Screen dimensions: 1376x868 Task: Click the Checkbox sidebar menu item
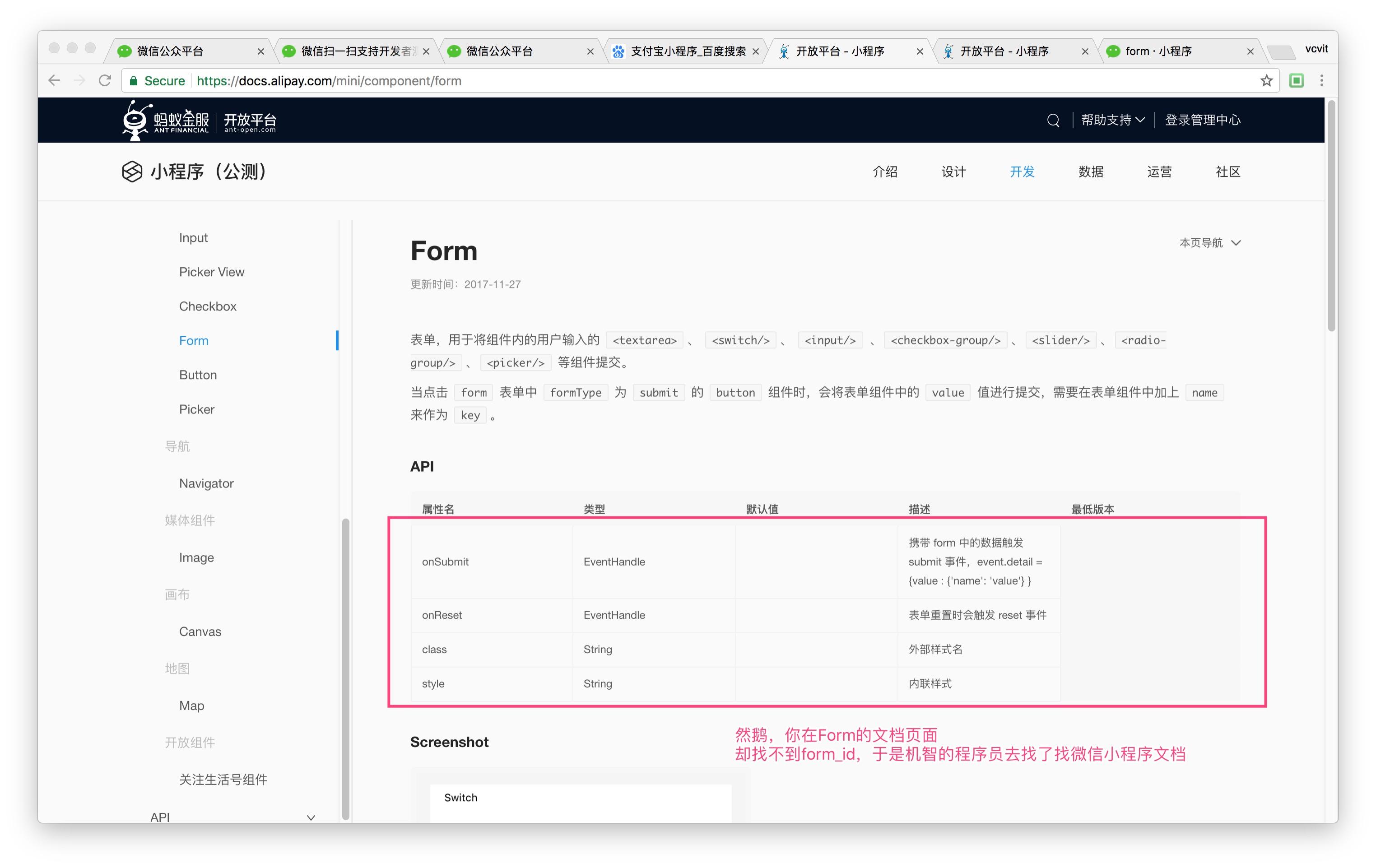point(207,306)
